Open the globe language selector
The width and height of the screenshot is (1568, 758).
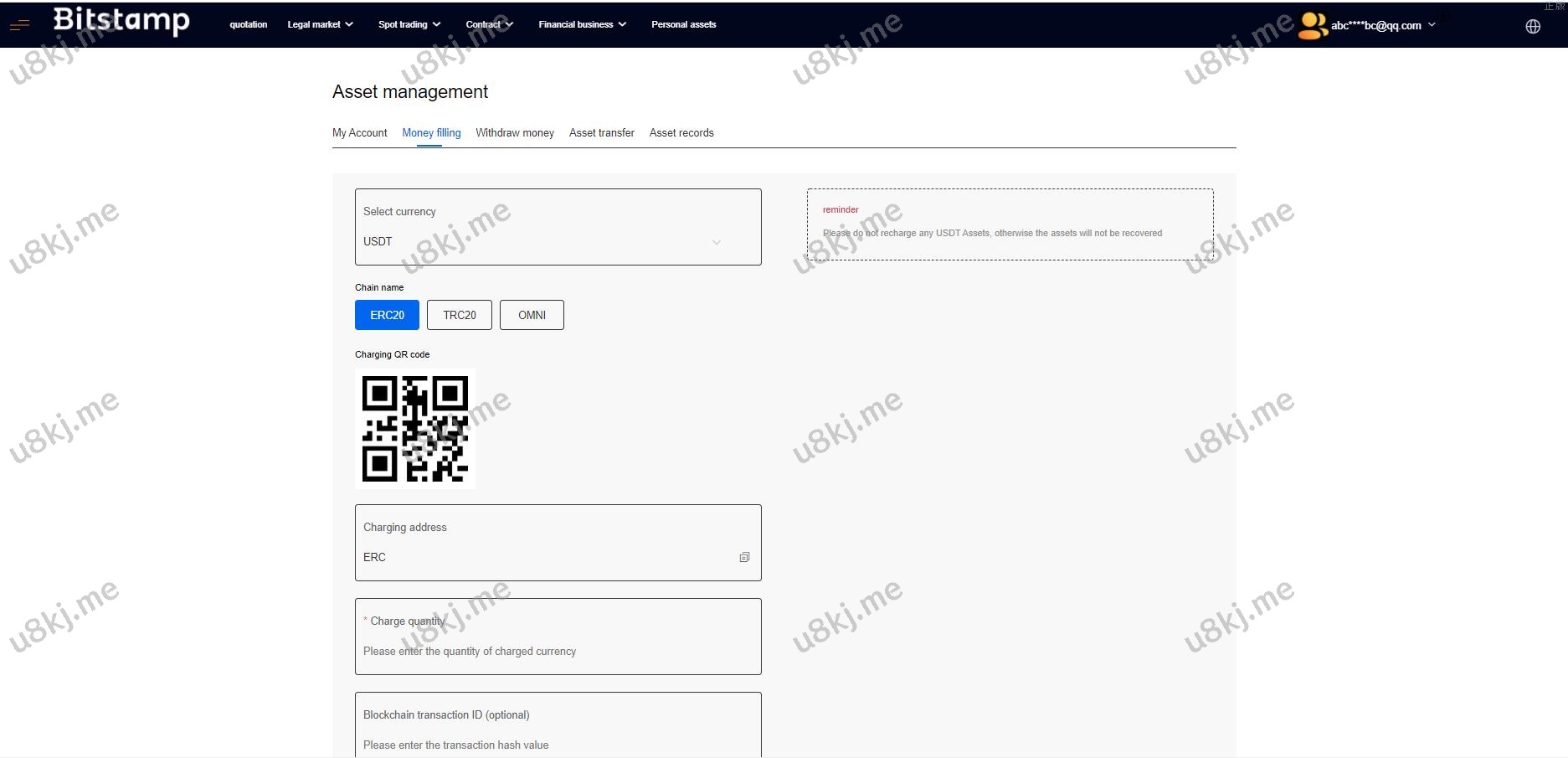1533,26
